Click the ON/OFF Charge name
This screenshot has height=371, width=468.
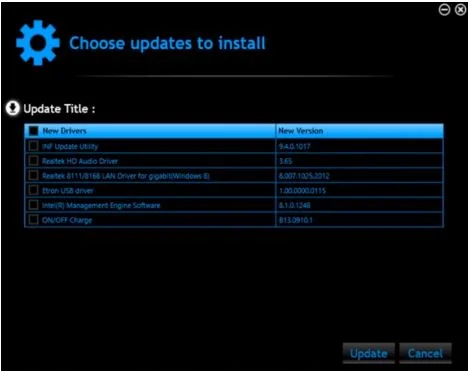point(67,220)
